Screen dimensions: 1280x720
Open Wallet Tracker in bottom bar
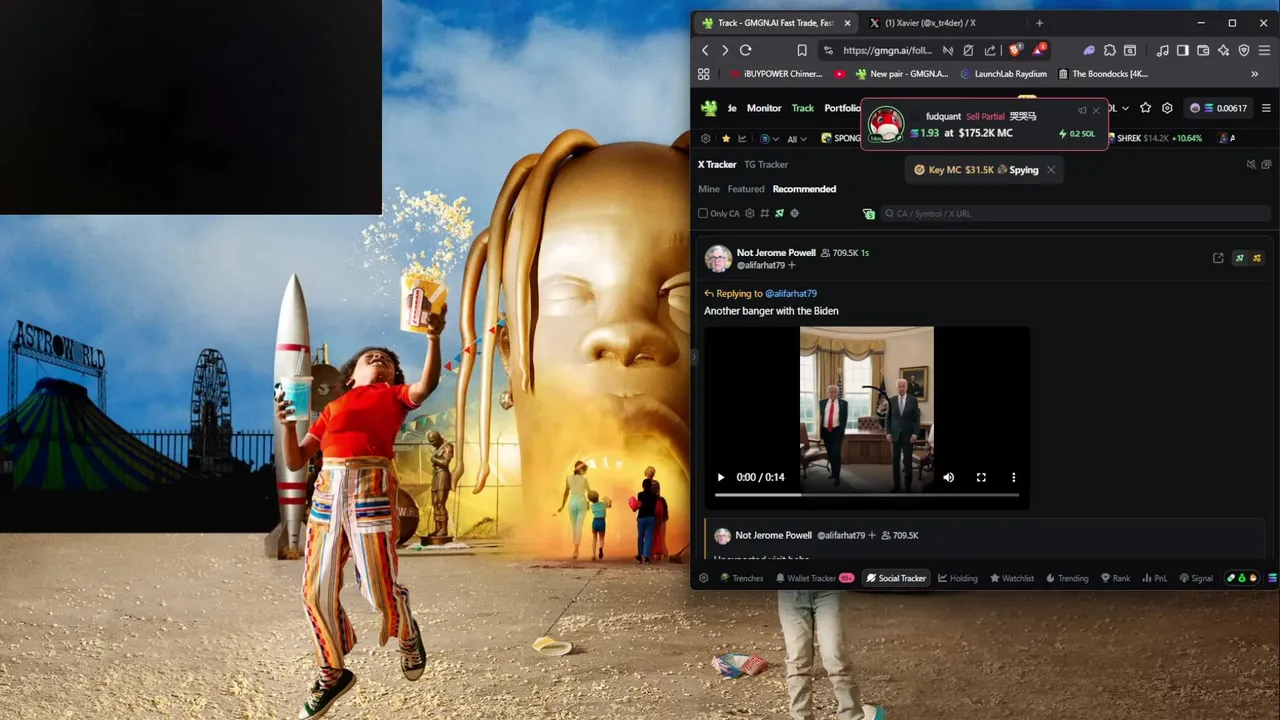click(815, 578)
